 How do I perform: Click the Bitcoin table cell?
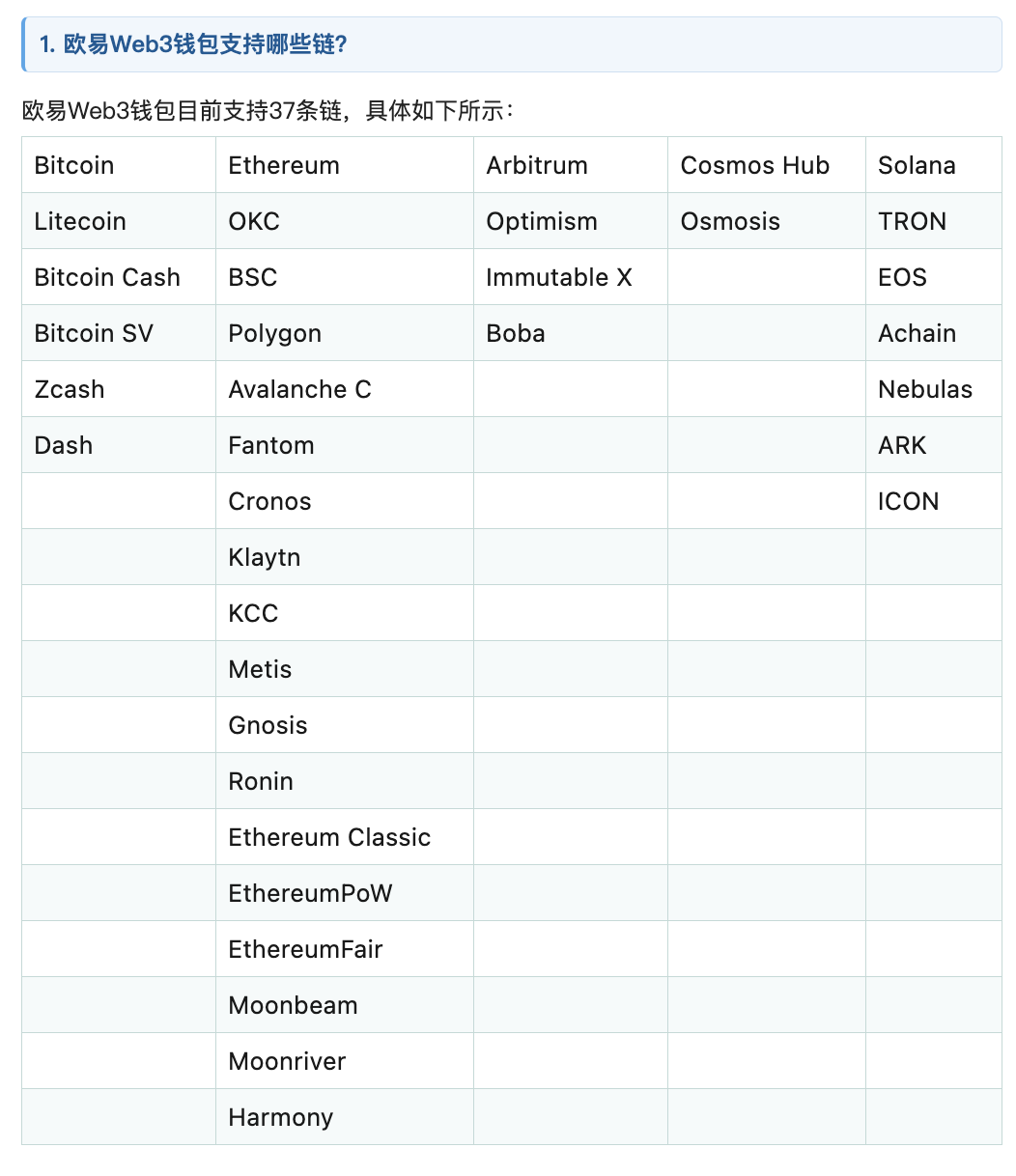click(x=74, y=165)
